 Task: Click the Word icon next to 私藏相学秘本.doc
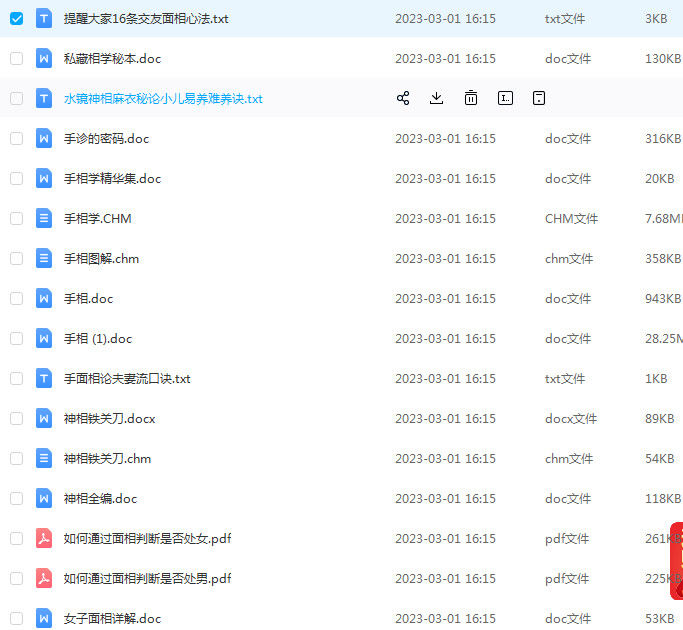[x=44, y=58]
